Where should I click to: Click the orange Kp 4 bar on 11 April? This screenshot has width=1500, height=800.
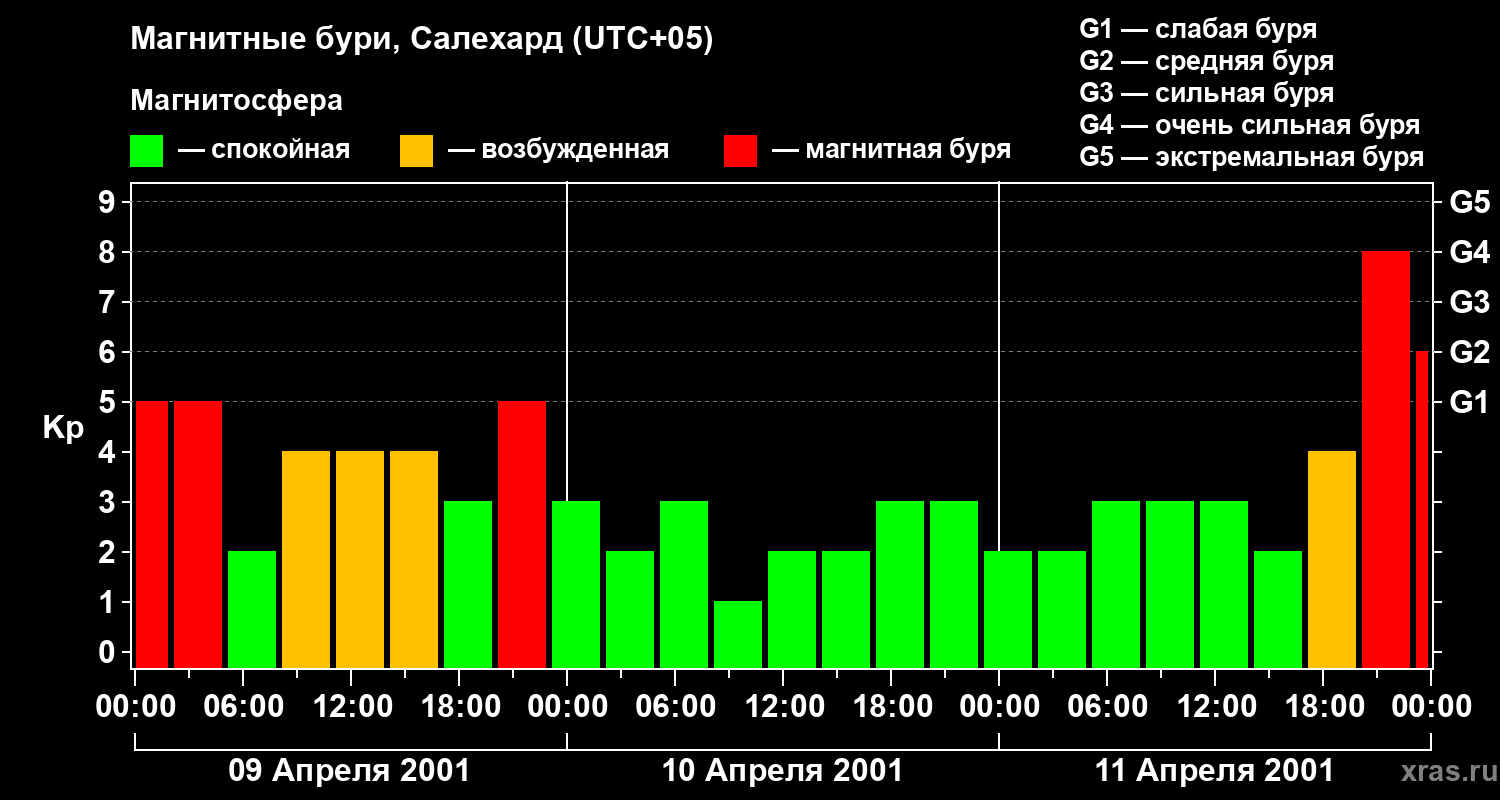click(x=1332, y=560)
